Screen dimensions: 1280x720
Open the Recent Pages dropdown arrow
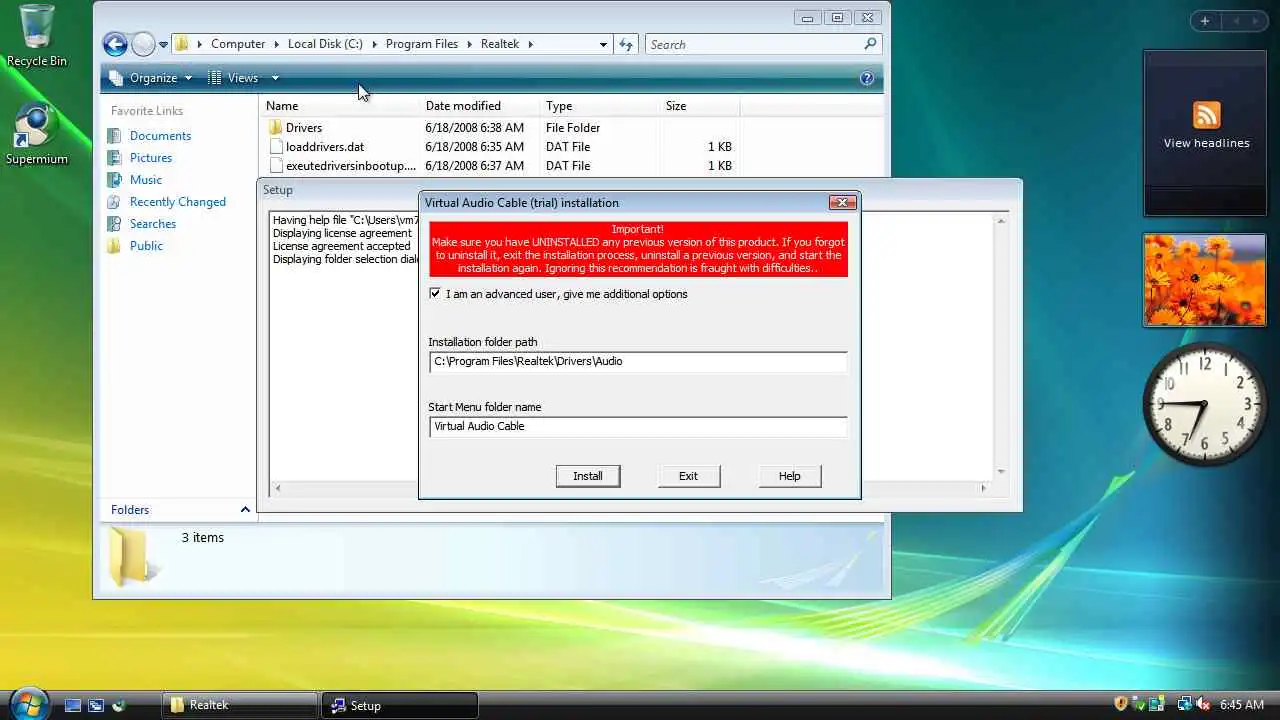[x=163, y=44]
